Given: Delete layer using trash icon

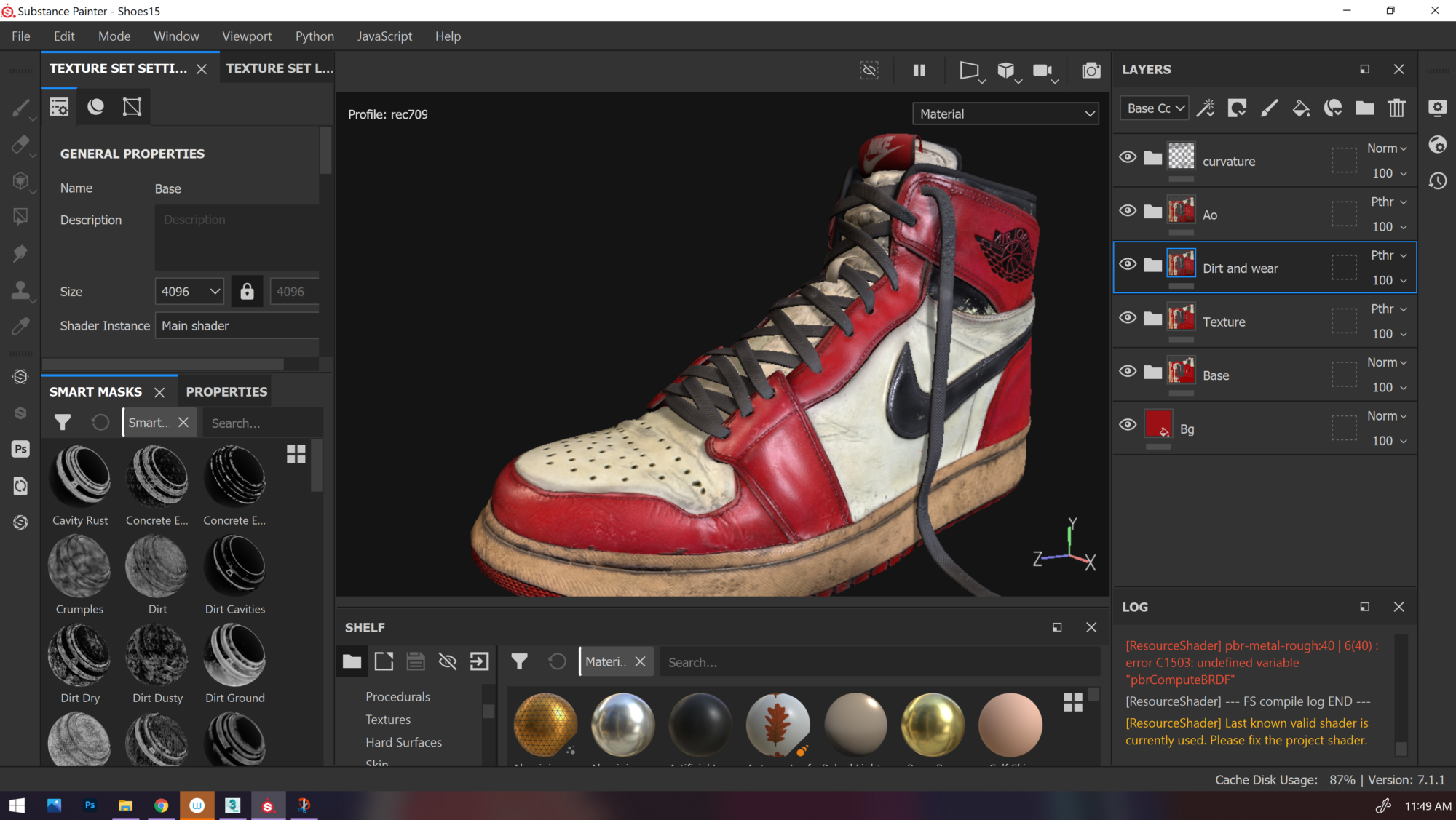Looking at the screenshot, I should click(1396, 108).
